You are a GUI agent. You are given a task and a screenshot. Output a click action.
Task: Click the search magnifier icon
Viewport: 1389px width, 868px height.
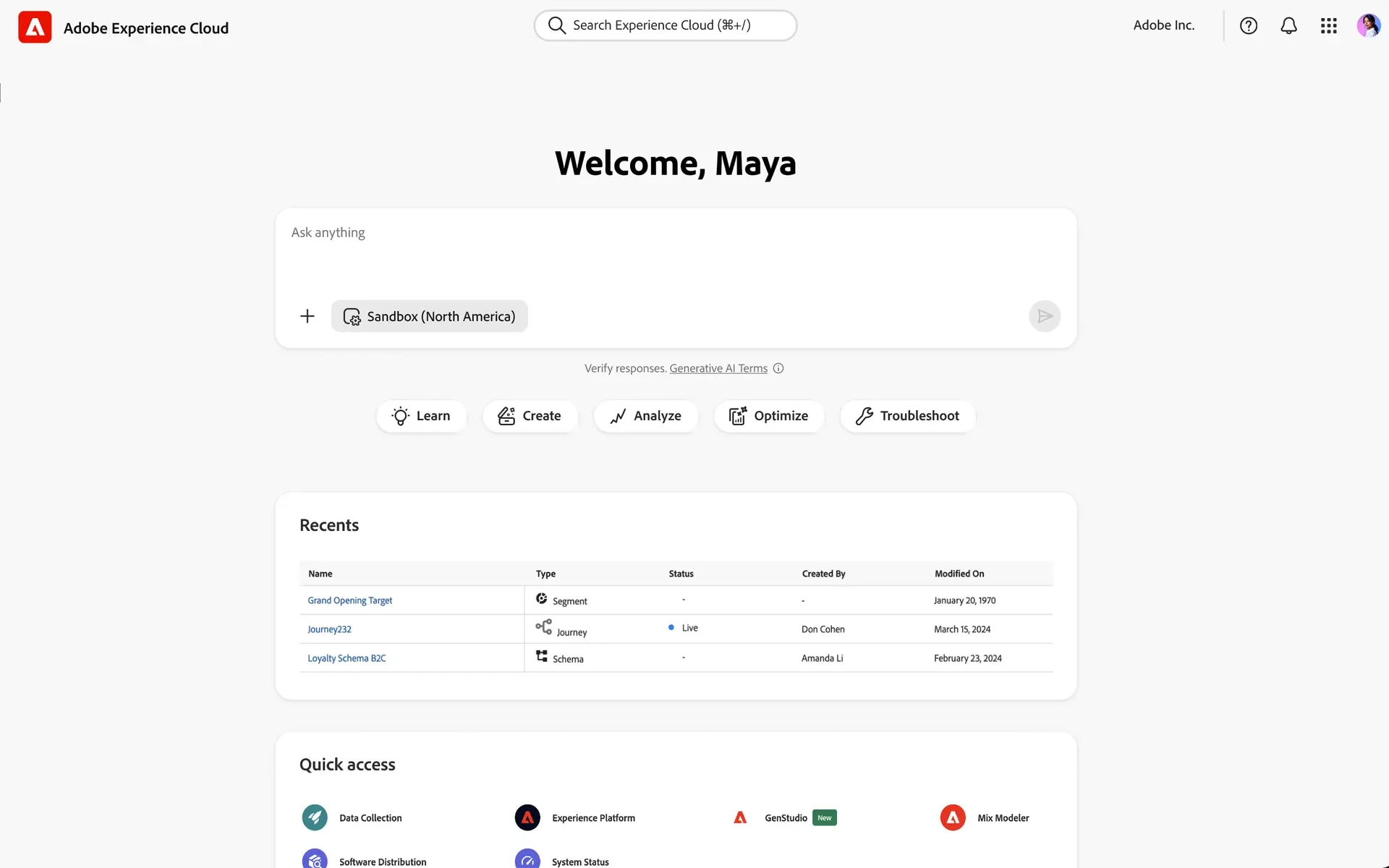coord(556,25)
